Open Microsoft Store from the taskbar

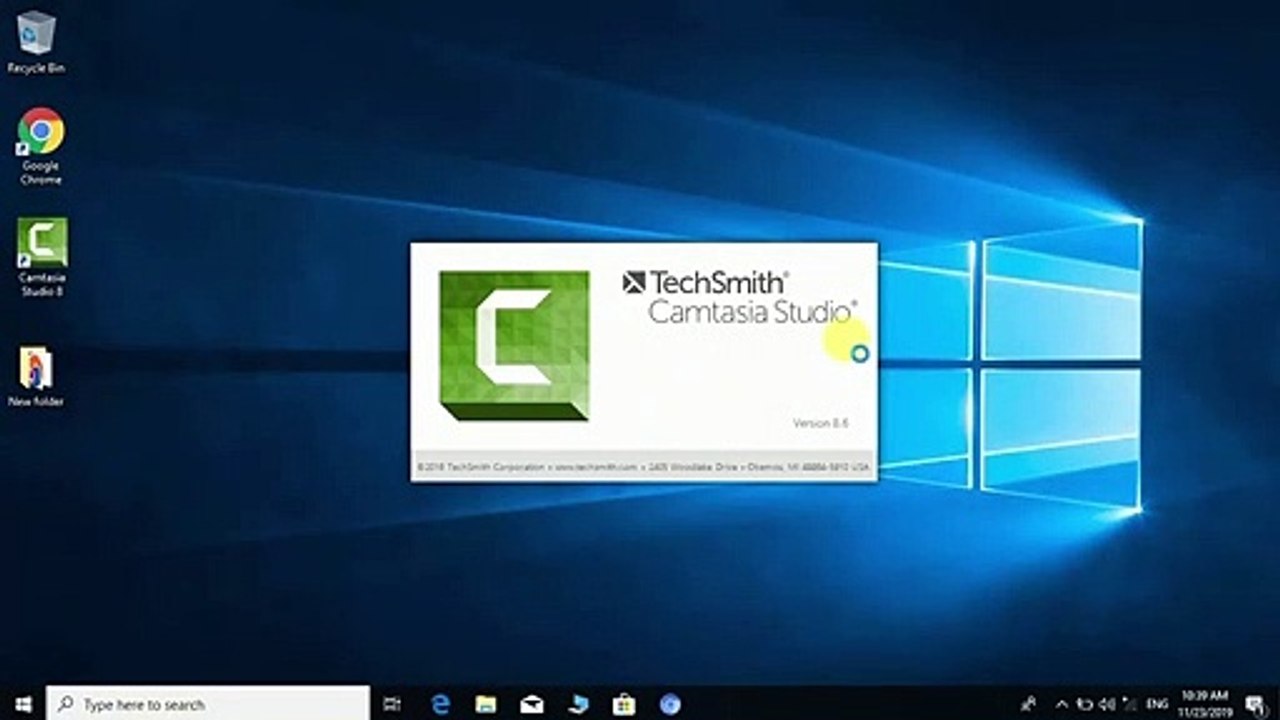624,704
